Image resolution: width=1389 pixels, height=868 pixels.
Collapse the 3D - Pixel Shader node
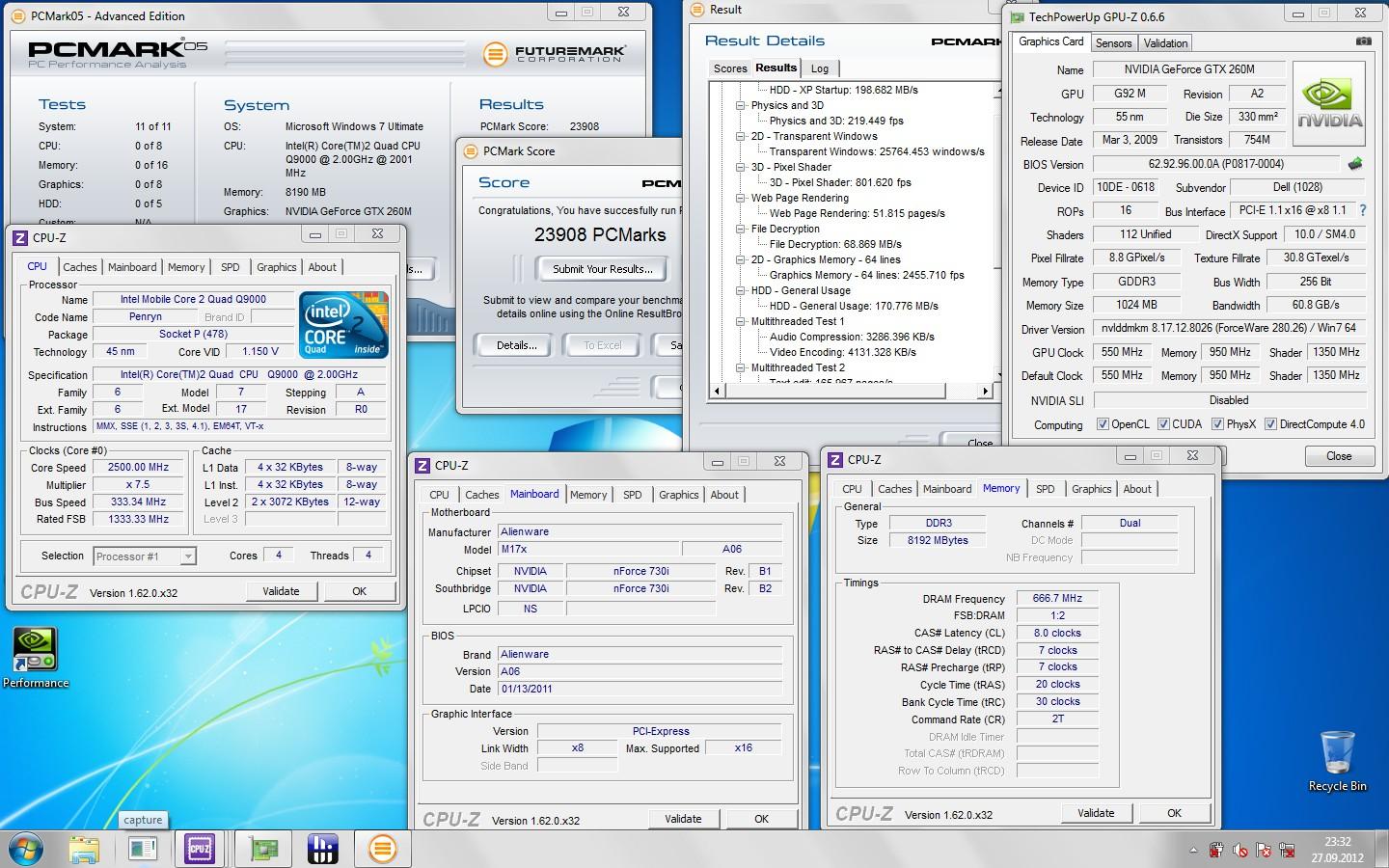740,167
